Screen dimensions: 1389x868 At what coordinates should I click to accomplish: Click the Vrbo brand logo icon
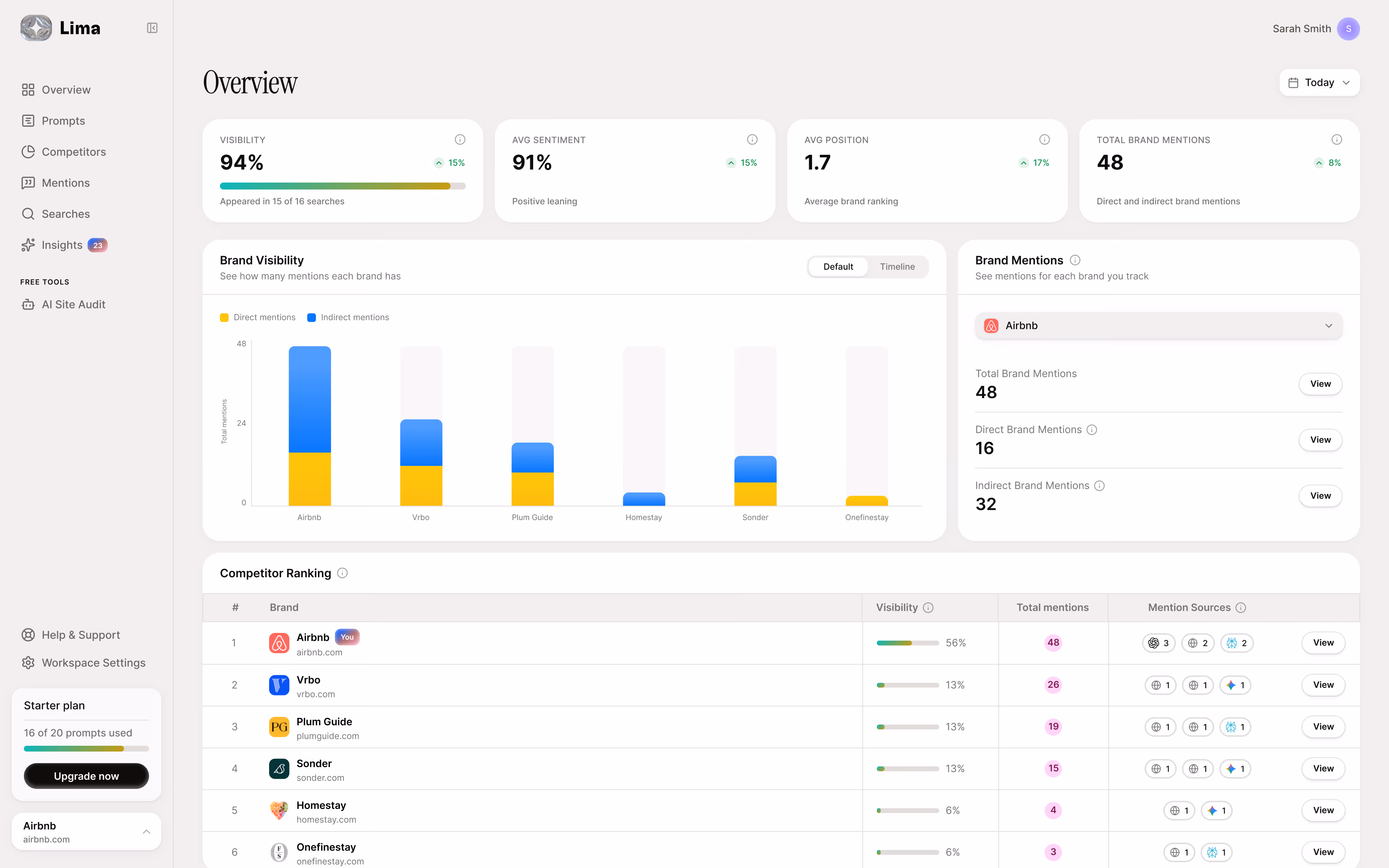coord(279,685)
